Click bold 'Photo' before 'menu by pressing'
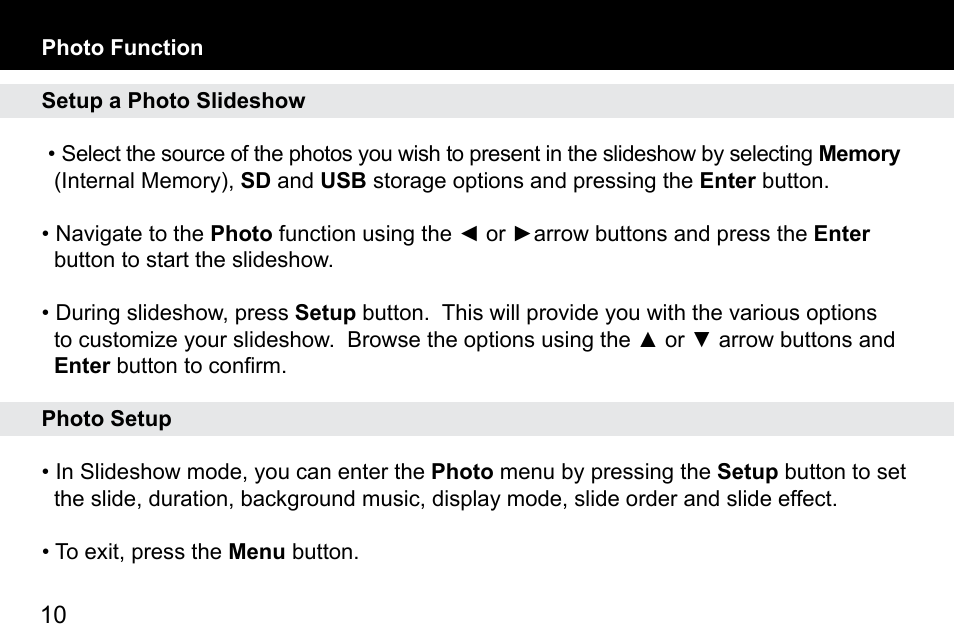 pyautogui.click(x=462, y=472)
